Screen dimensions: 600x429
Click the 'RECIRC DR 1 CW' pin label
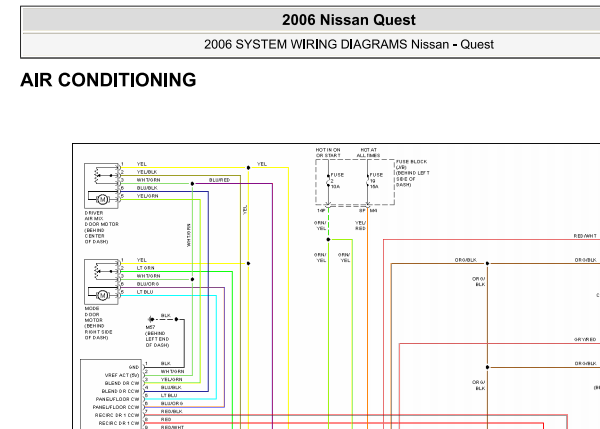tap(119, 423)
